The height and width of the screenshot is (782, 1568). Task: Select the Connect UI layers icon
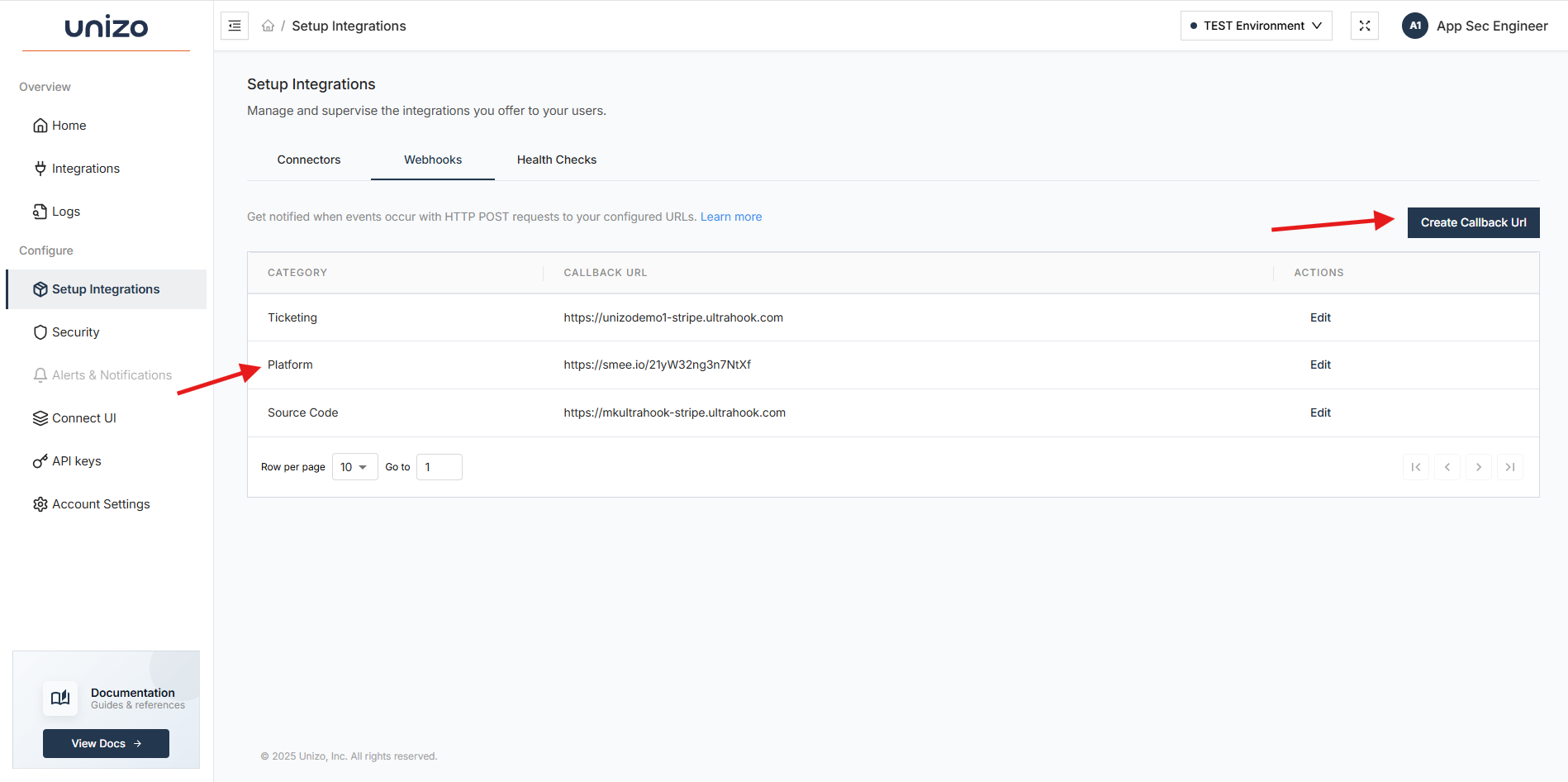click(x=40, y=417)
